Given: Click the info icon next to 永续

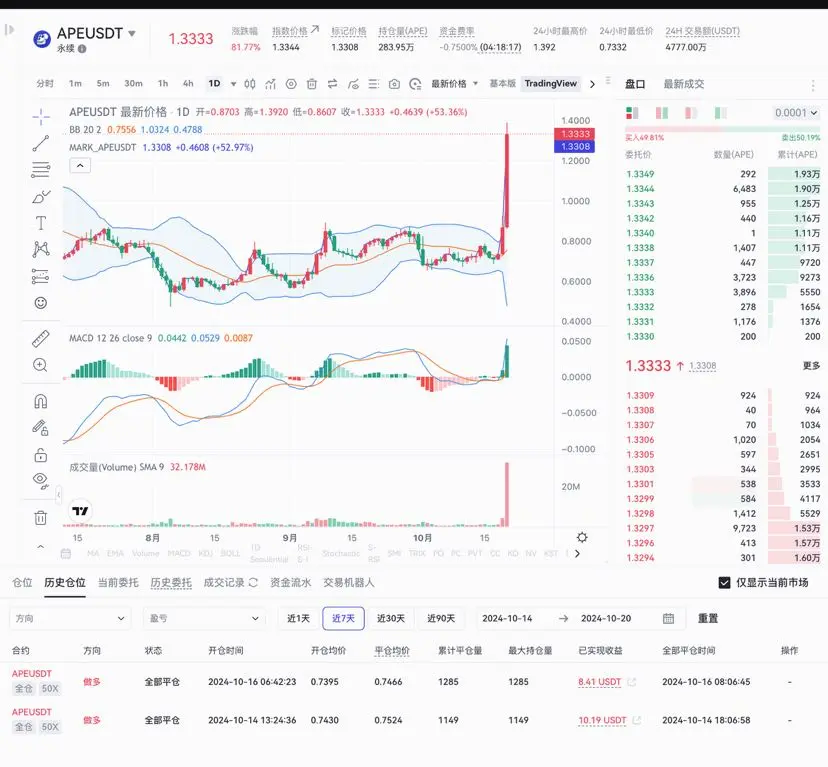Looking at the screenshot, I should point(82,49).
